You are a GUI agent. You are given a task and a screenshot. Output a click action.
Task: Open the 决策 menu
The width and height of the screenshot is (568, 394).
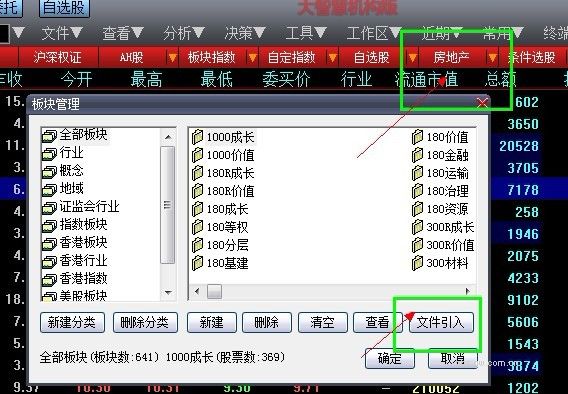point(245,34)
